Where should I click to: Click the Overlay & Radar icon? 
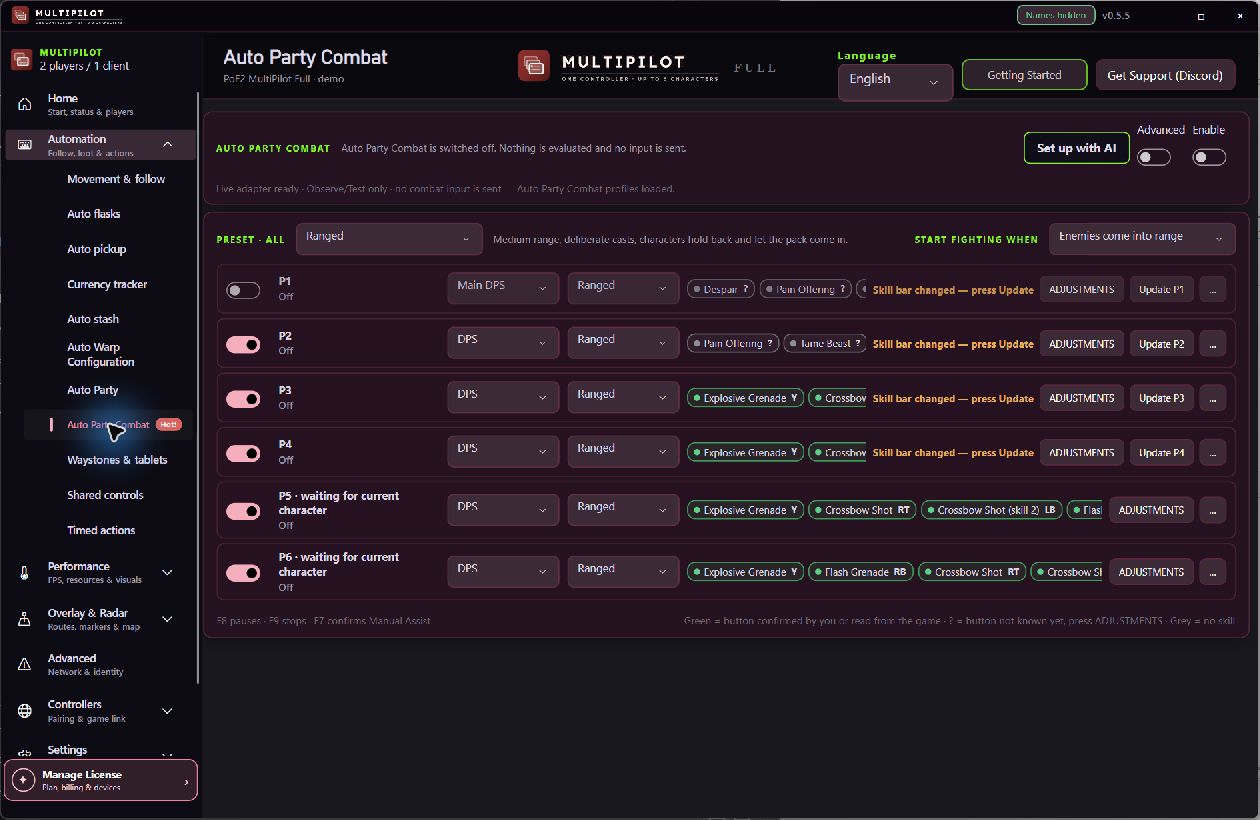(x=25, y=620)
